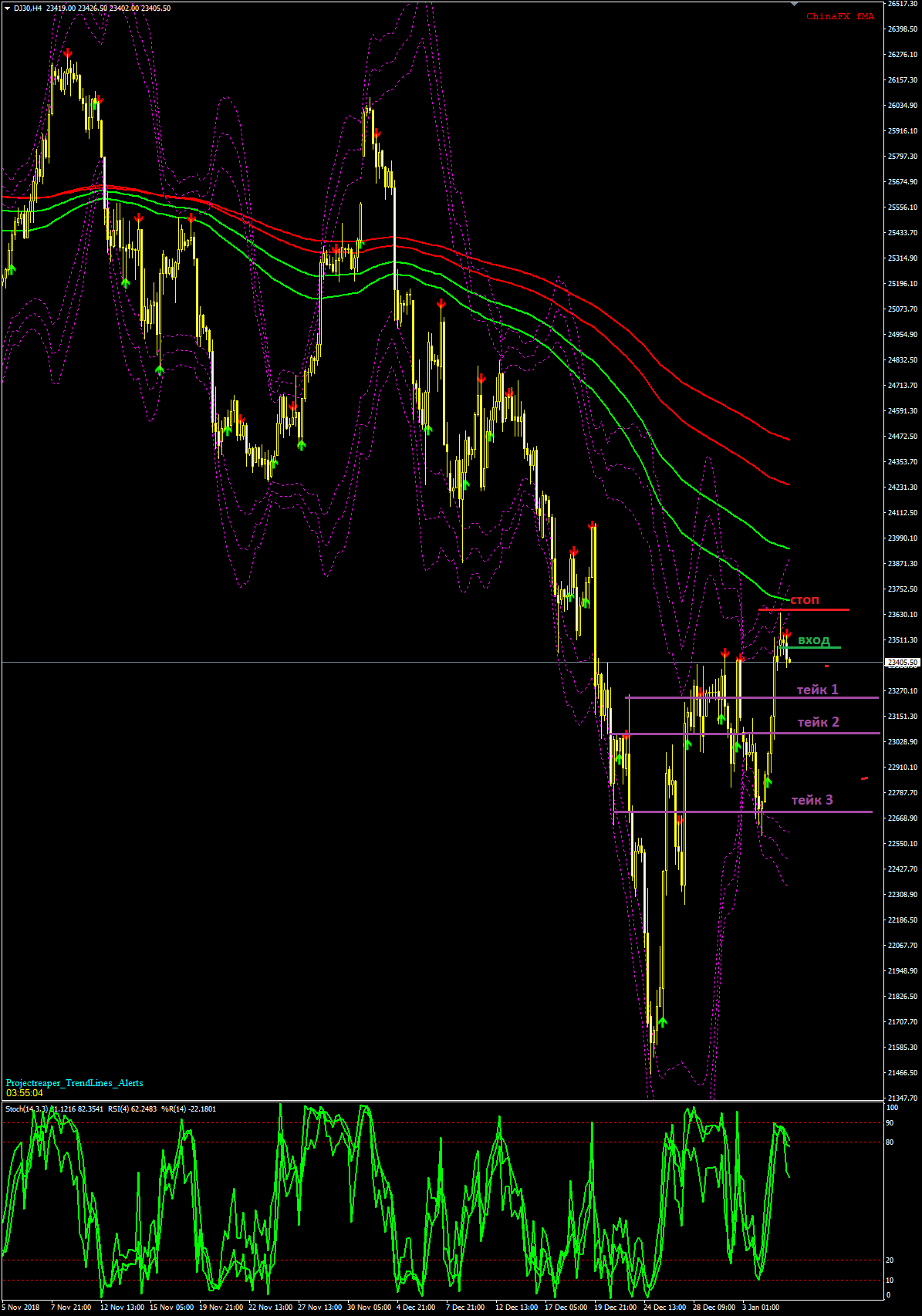Image resolution: width=922 pixels, height=1316 pixels.
Task: Click the red dashed 80 level line in oscillator
Action: click(x=441, y=1142)
